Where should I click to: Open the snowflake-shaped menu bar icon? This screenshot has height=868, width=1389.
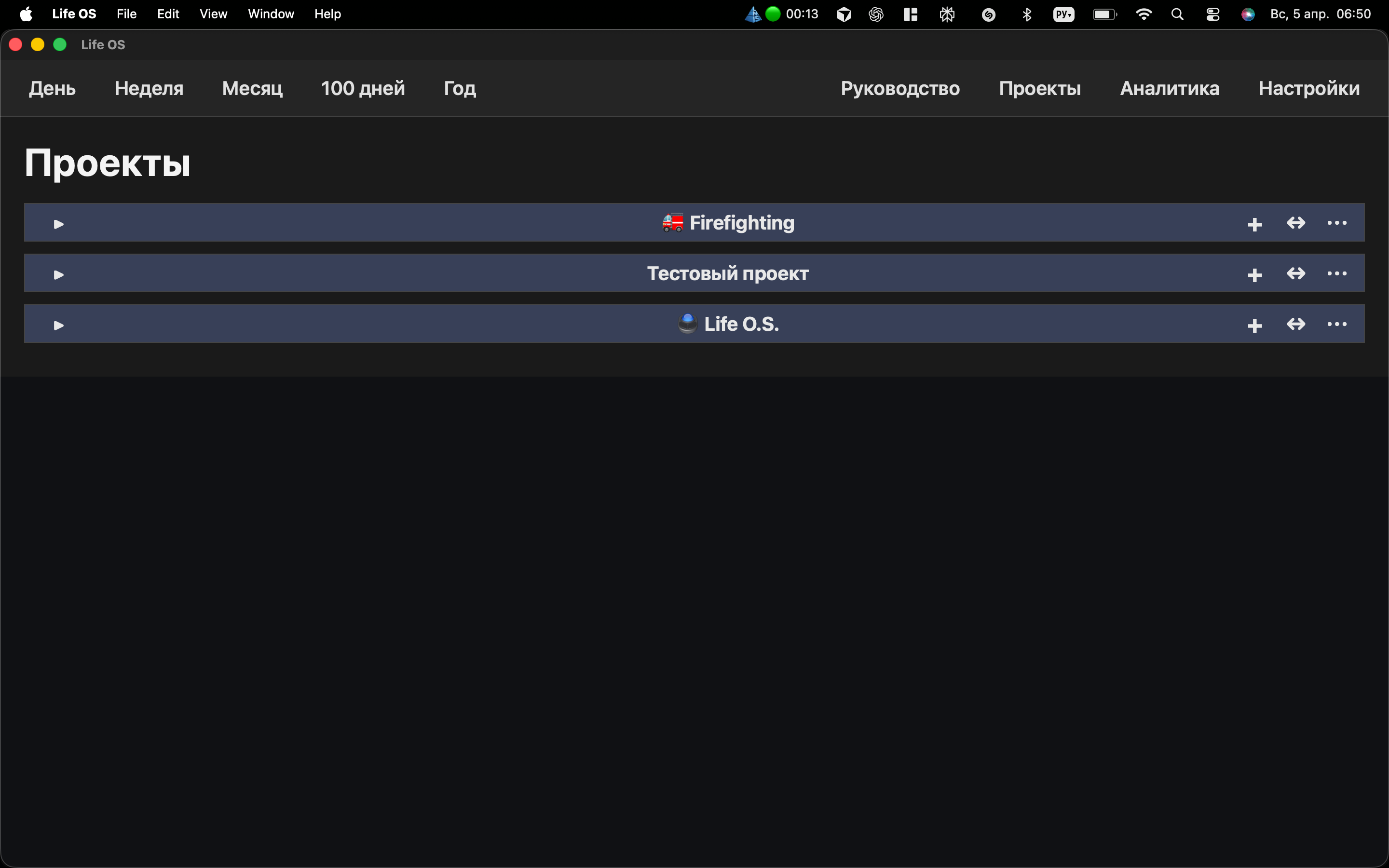tap(947, 14)
